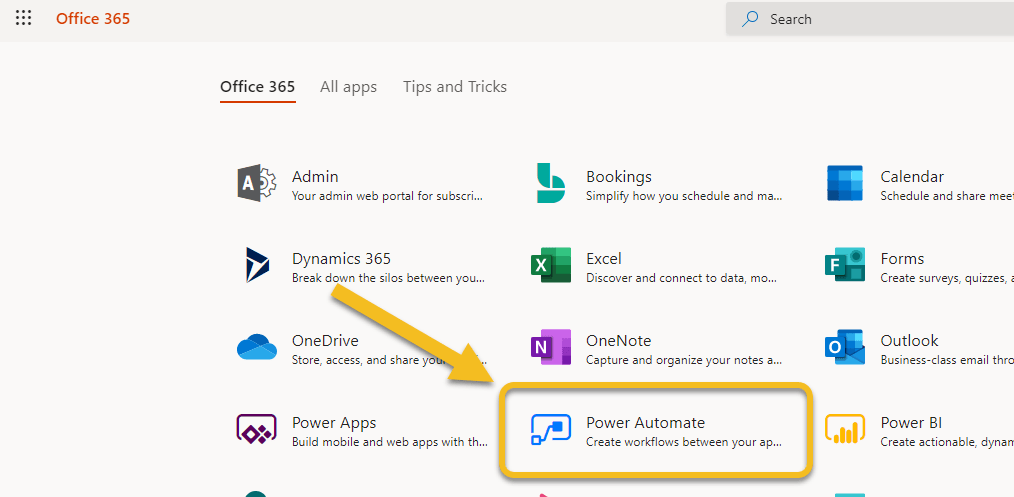
Task: Switch to the All apps tab
Action: pos(348,87)
